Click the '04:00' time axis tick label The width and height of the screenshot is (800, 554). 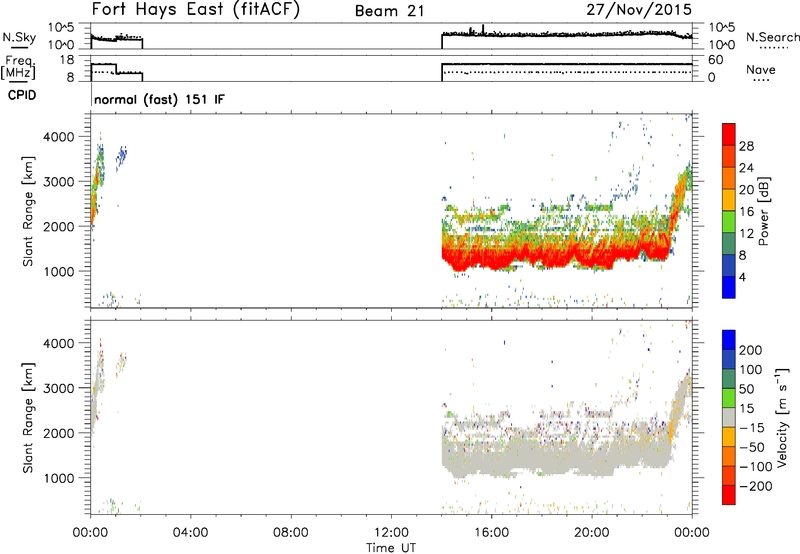191,533
